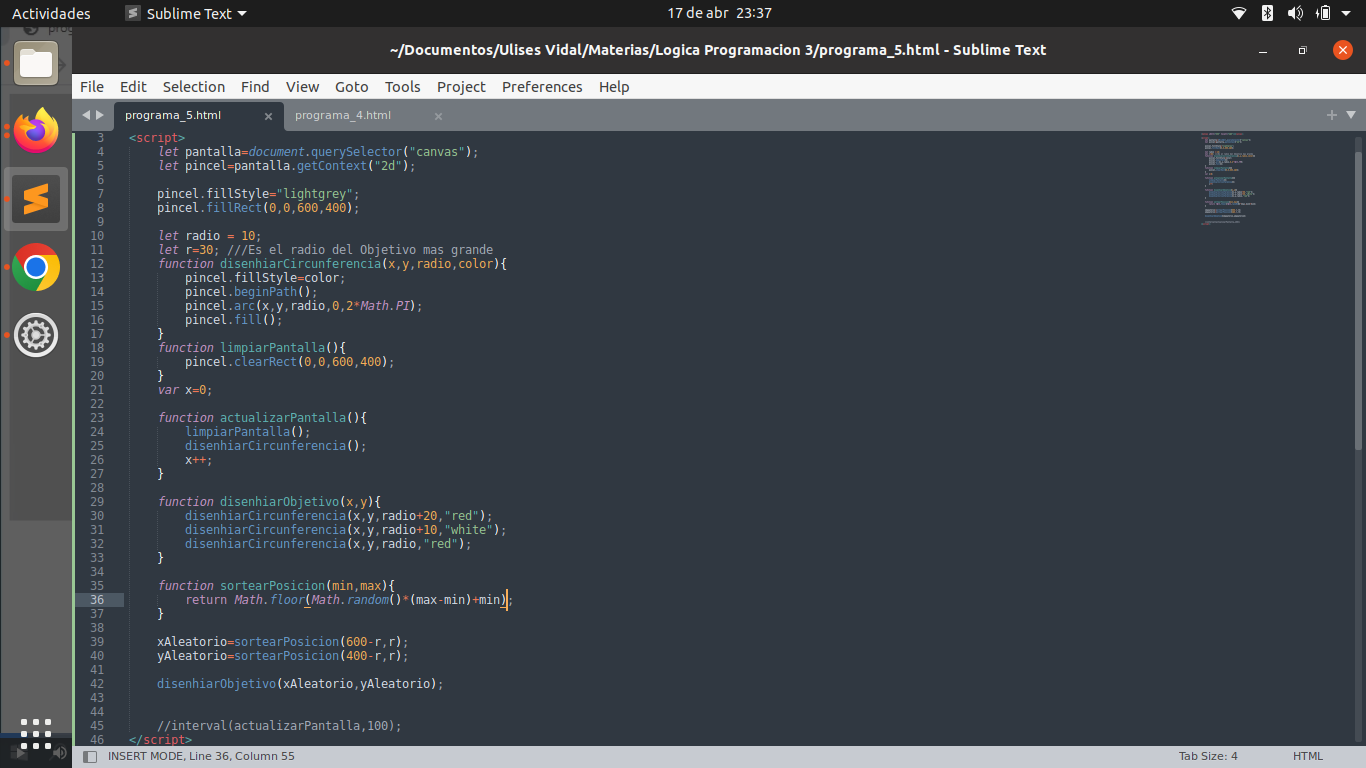Open the Find menu
This screenshot has height=768, width=1366.
coord(255,87)
